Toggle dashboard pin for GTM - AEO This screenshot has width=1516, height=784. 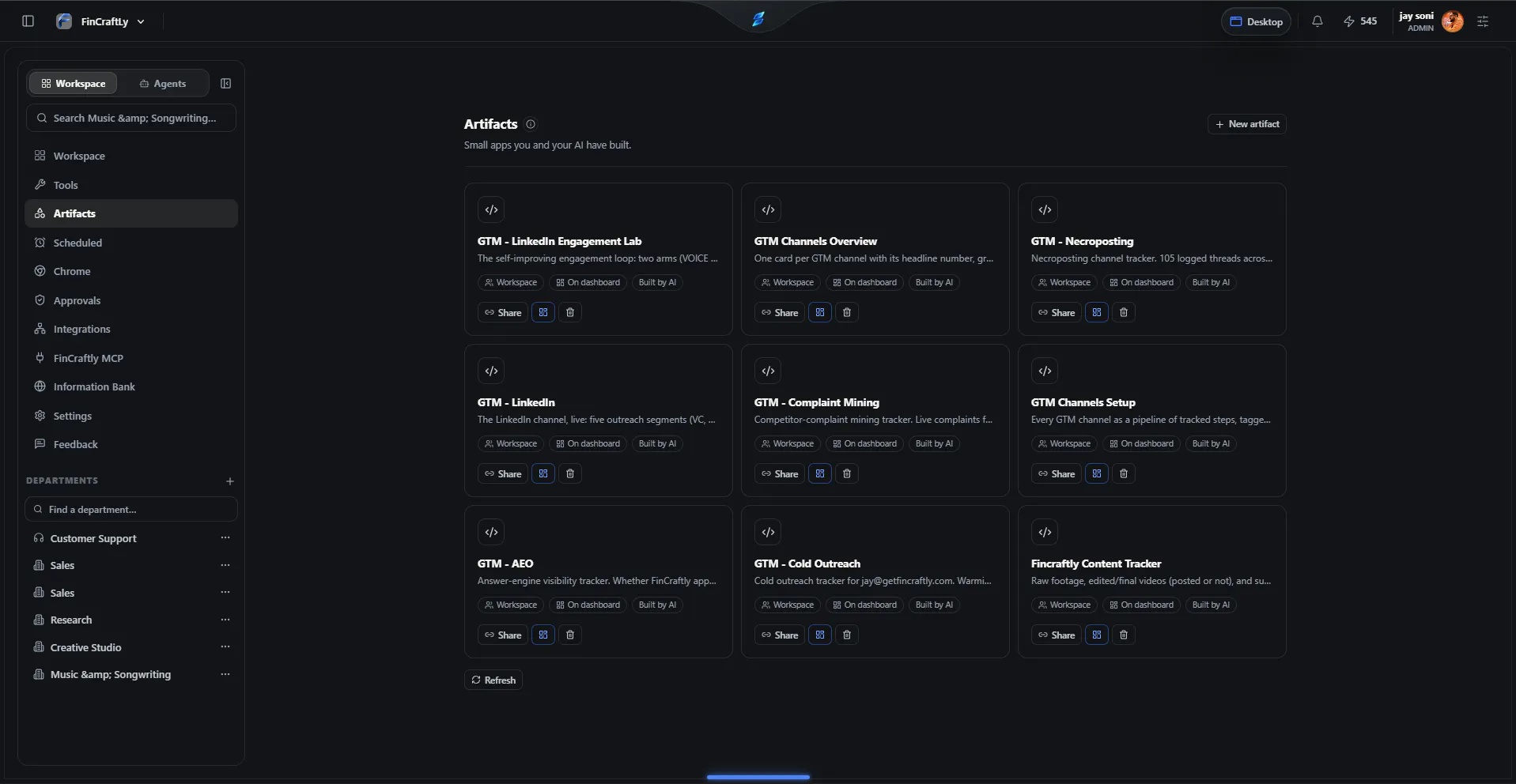click(543, 635)
